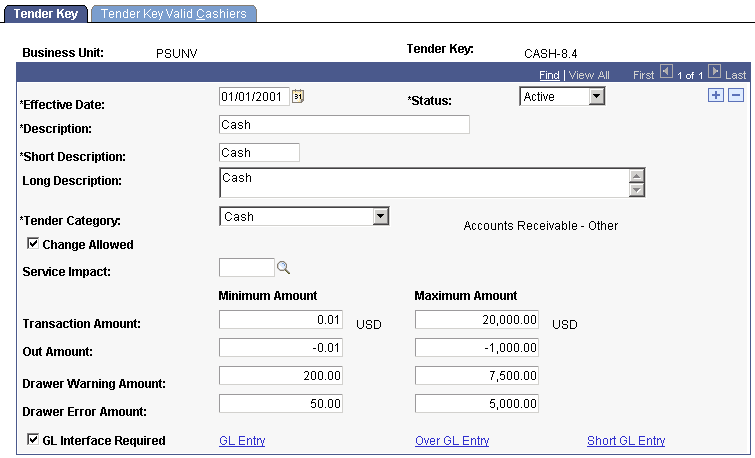Open the GL Entry link
This screenshot has width=755, height=458.
tap(242, 441)
